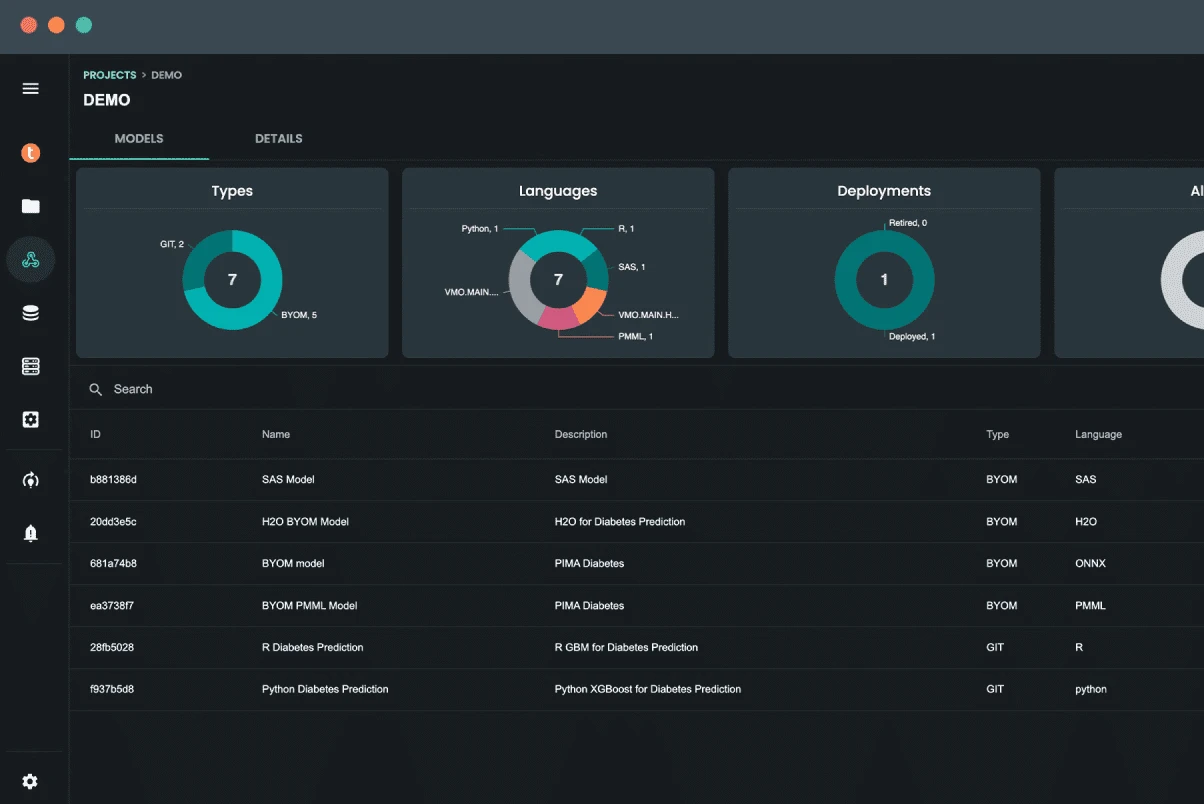Click the lowercase python language cell
The height and width of the screenshot is (804, 1204).
[x=1091, y=689]
